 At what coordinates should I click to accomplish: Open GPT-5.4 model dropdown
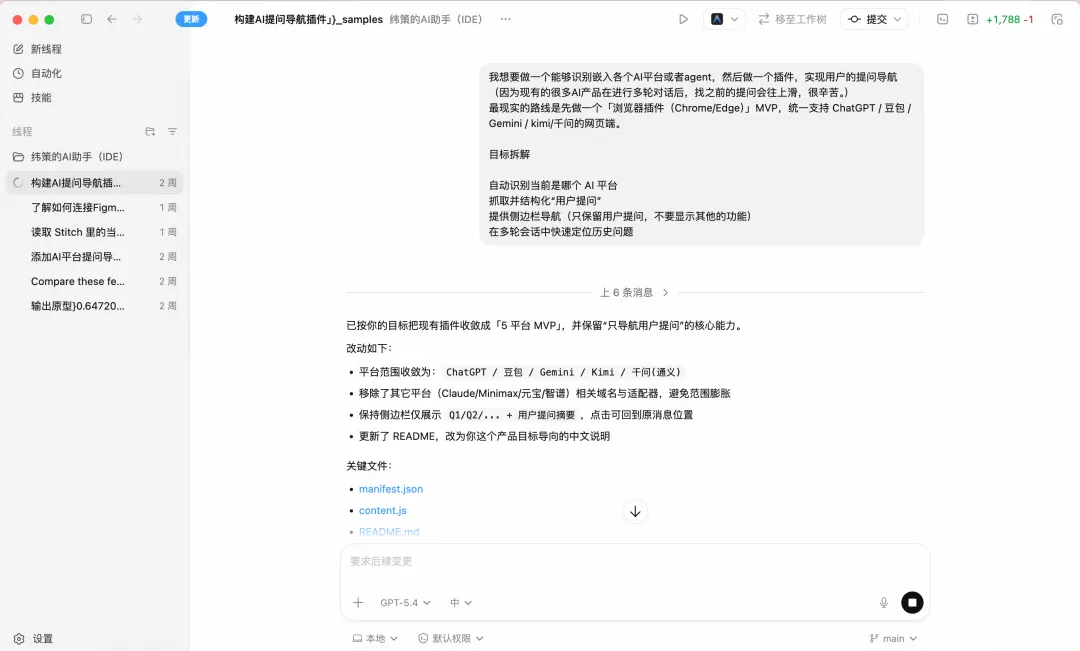(x=405, y=603)
